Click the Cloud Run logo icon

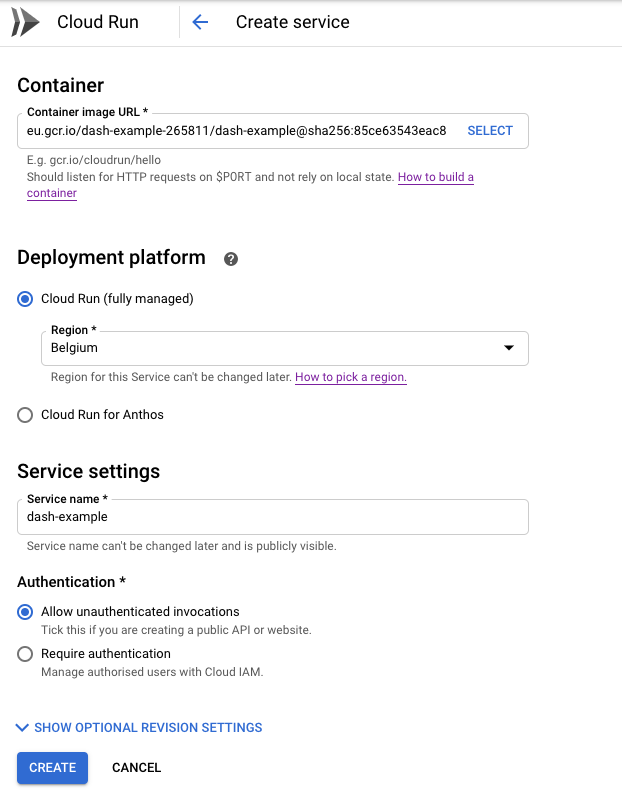tap(25, 22)
